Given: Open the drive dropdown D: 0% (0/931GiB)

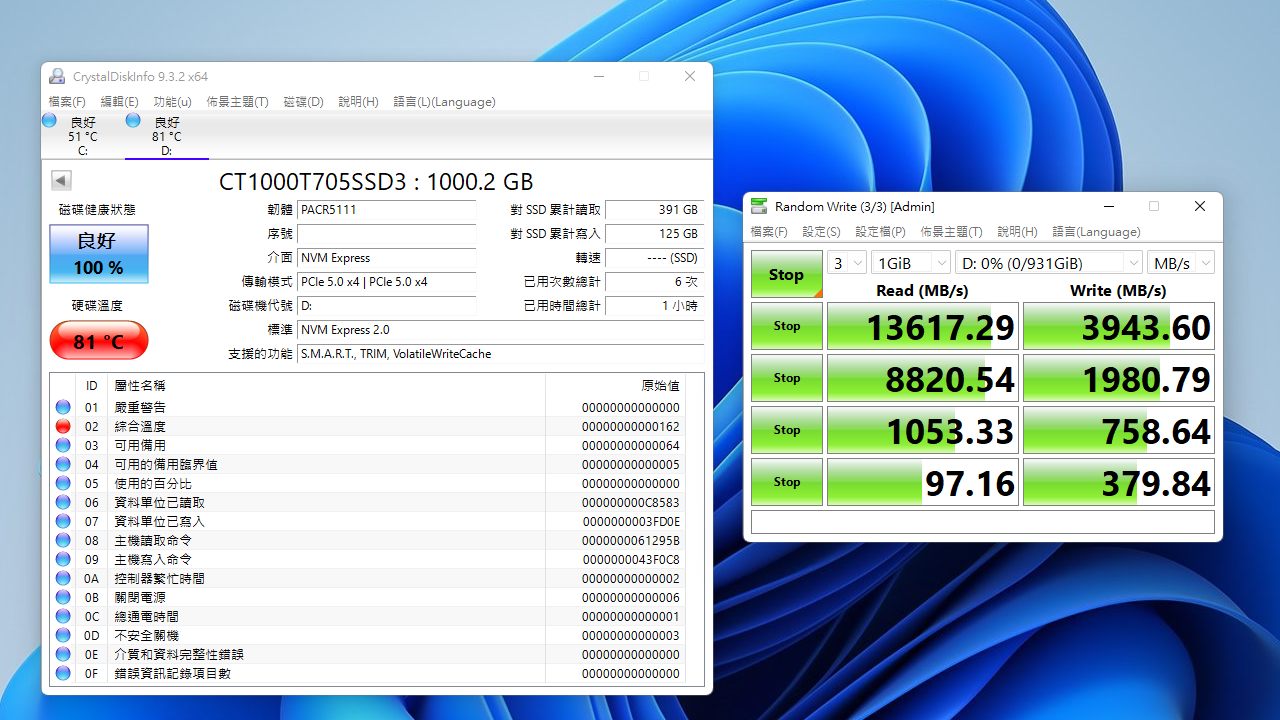Looking at the screenshot, I should [x=1049, y=263].
